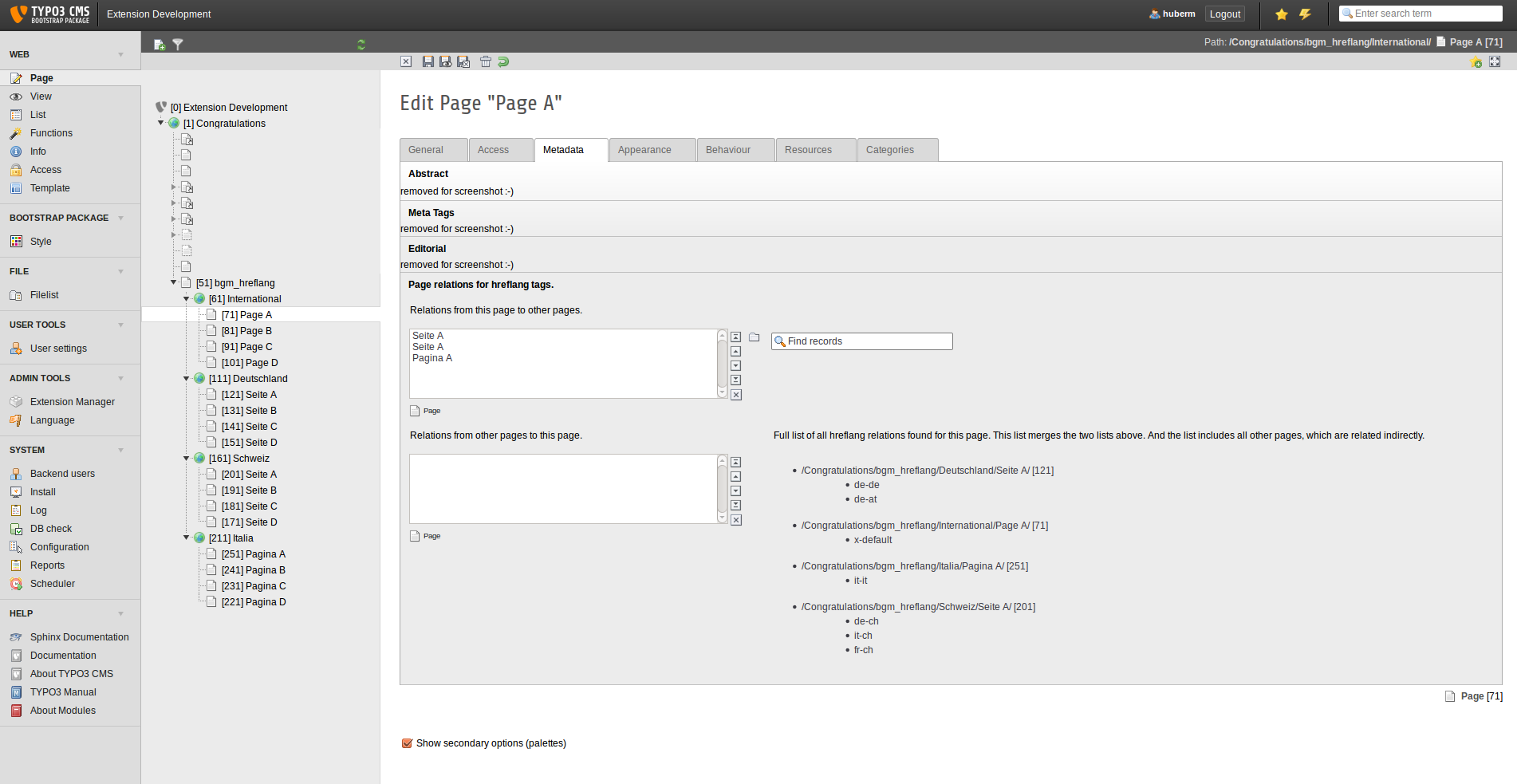Click the save and close document icon
Screen dimensions: 1517x784
[463, 61]
